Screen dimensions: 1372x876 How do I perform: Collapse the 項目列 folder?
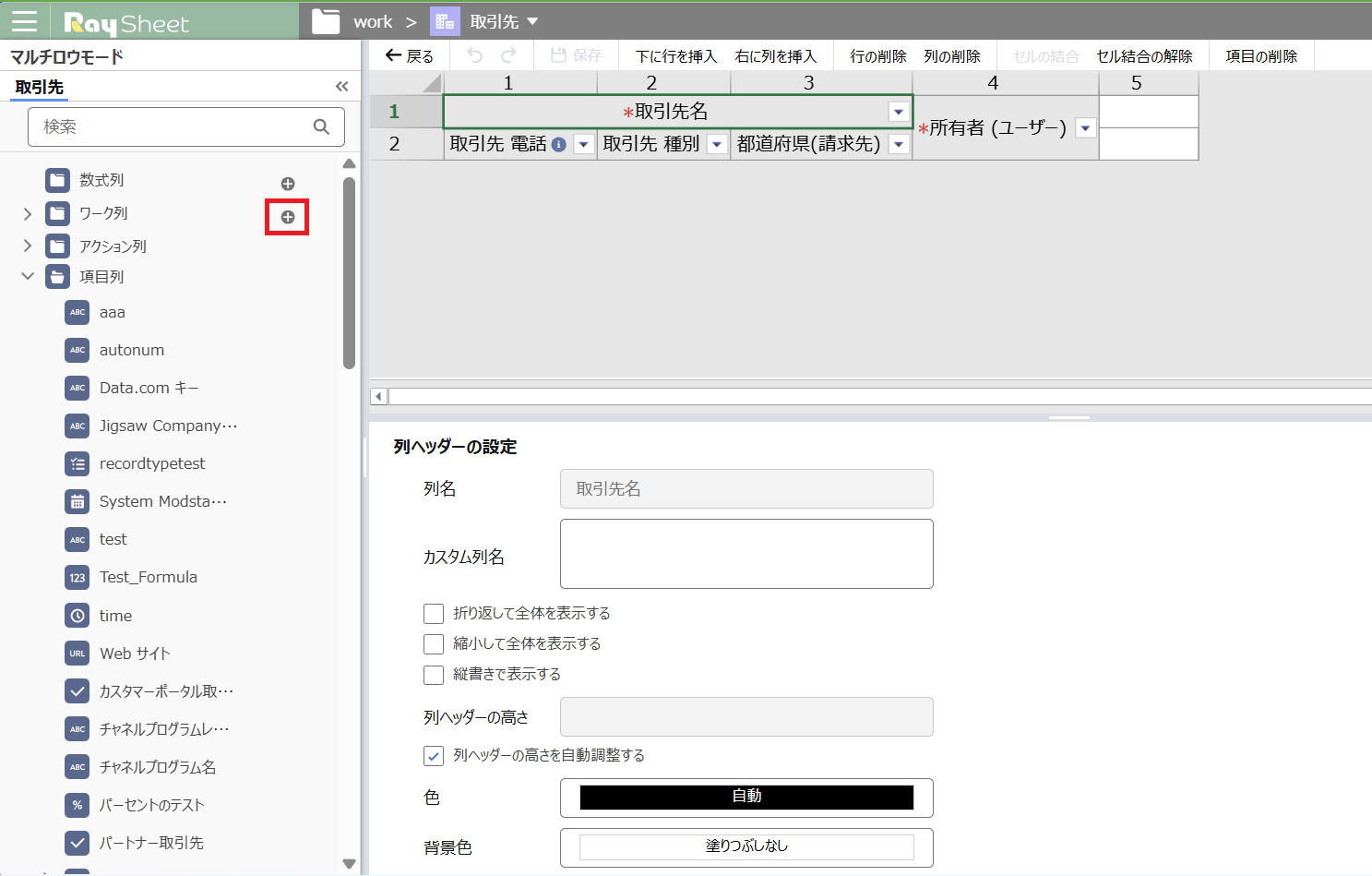28,276
